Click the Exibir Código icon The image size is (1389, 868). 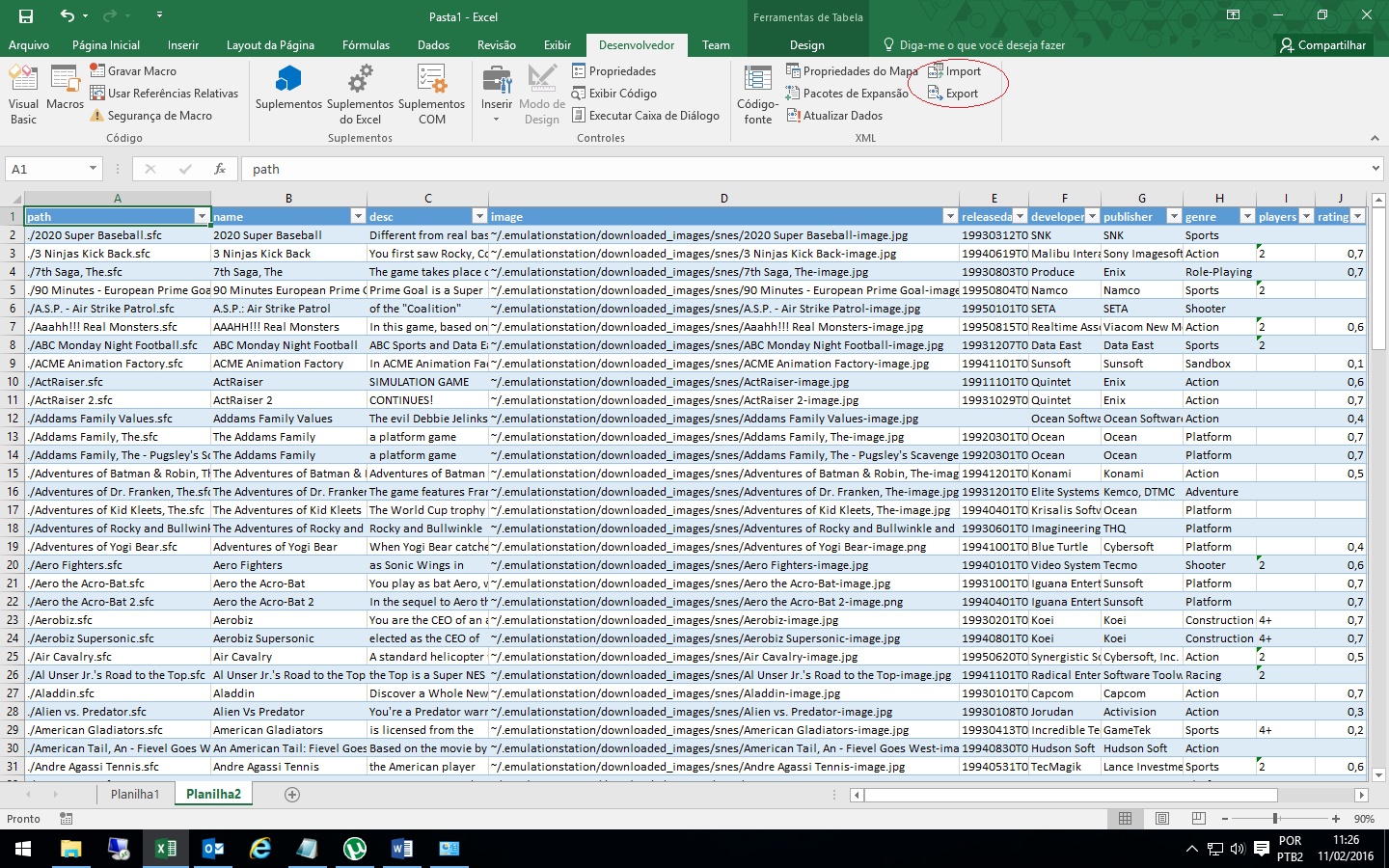613,93
